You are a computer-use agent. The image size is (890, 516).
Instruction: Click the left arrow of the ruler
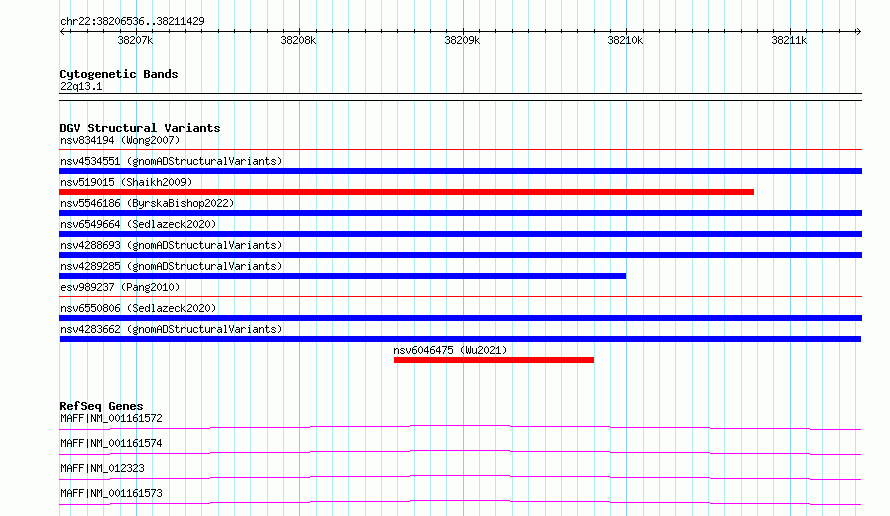pyautogui.click(x=62, y=31)
